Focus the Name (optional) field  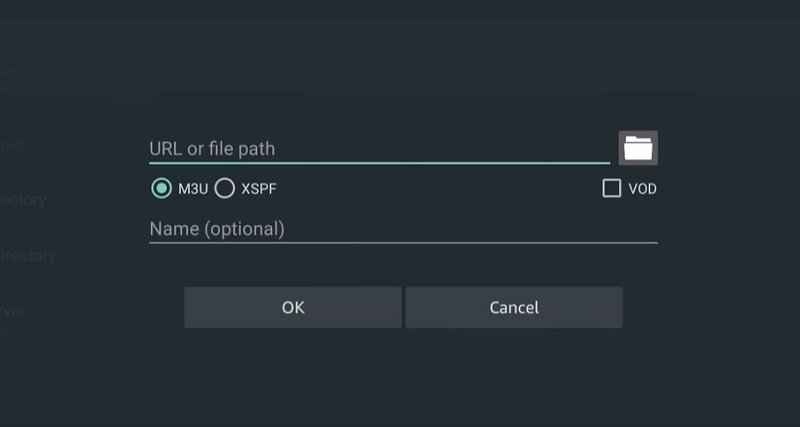click(x=403, y=229)
